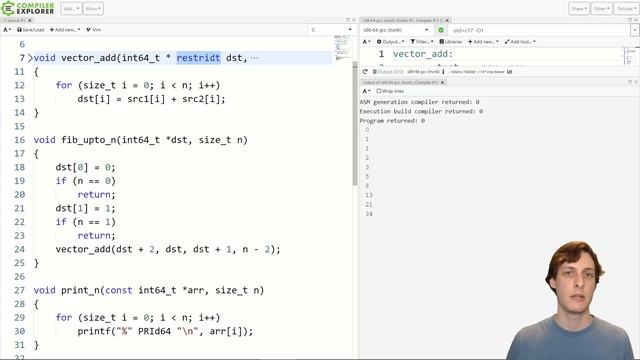Click the fib_upto_n function name on line 16
The width and height of the screenshot is (640, 360).
[x=89, y=140]
